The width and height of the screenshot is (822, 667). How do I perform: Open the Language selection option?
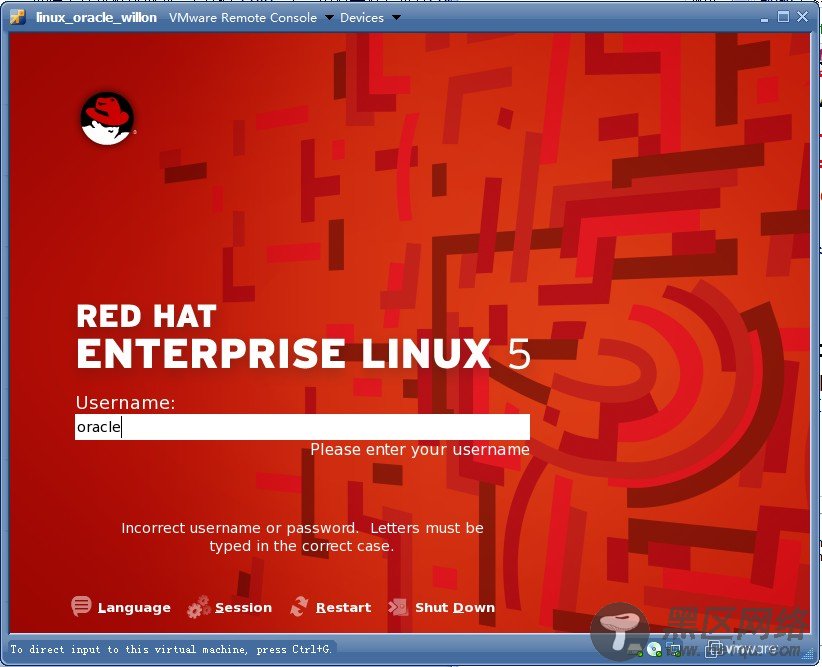[134, 608]
